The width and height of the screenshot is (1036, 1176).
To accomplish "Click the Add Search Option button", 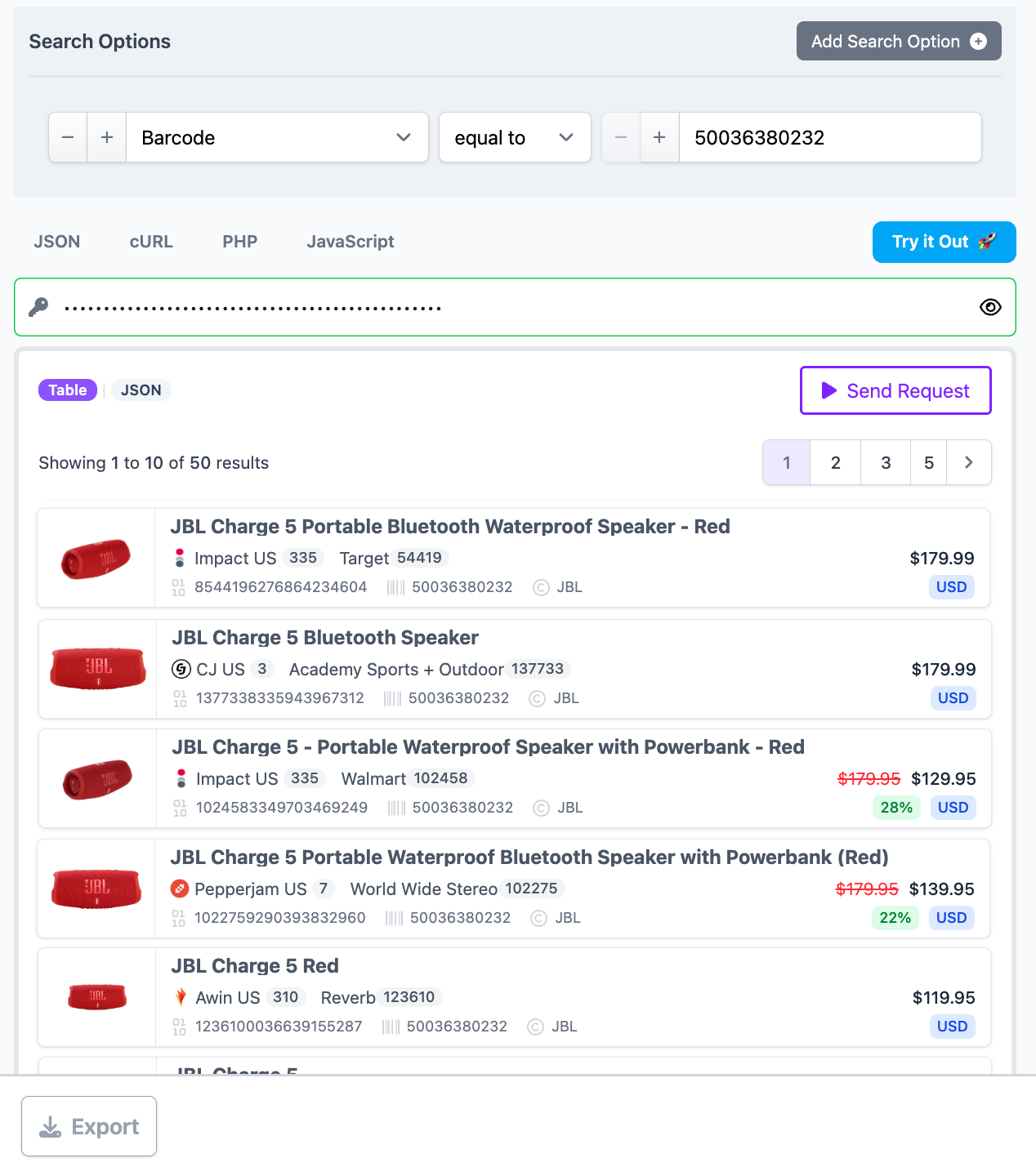I will (899, 41).
